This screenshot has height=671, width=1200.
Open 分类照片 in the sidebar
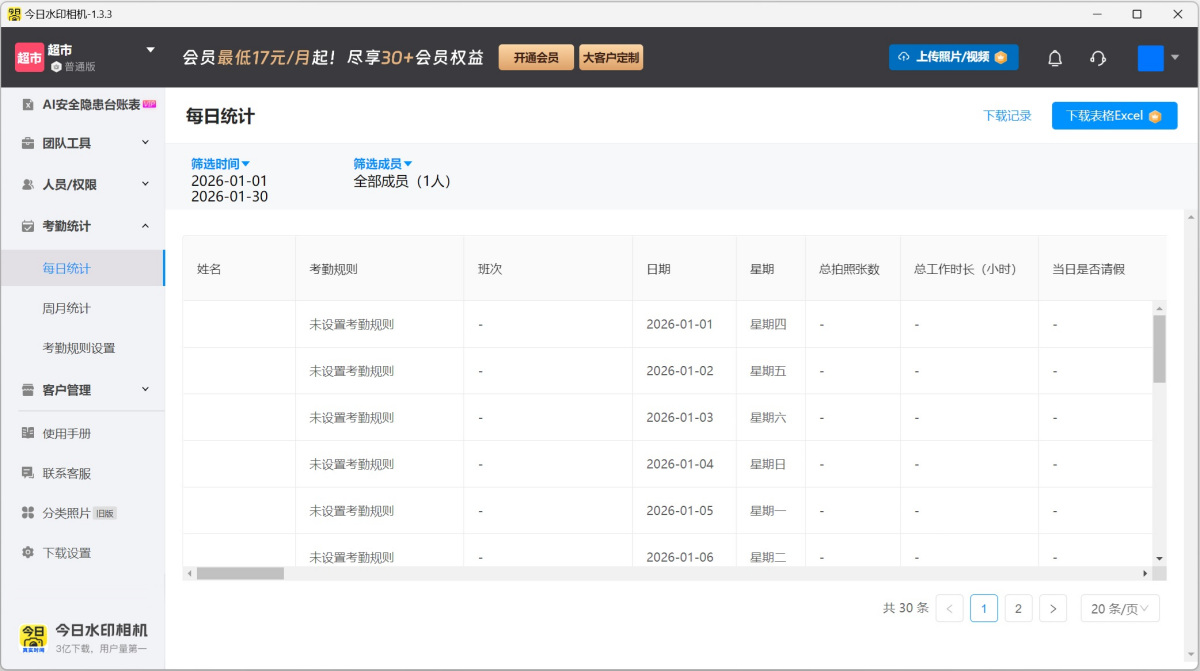pyautogui.click(x=66, y=513)
